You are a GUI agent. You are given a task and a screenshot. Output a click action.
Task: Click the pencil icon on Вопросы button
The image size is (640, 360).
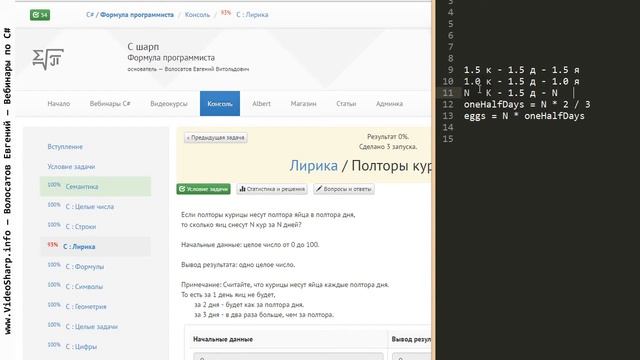point(319,189)
